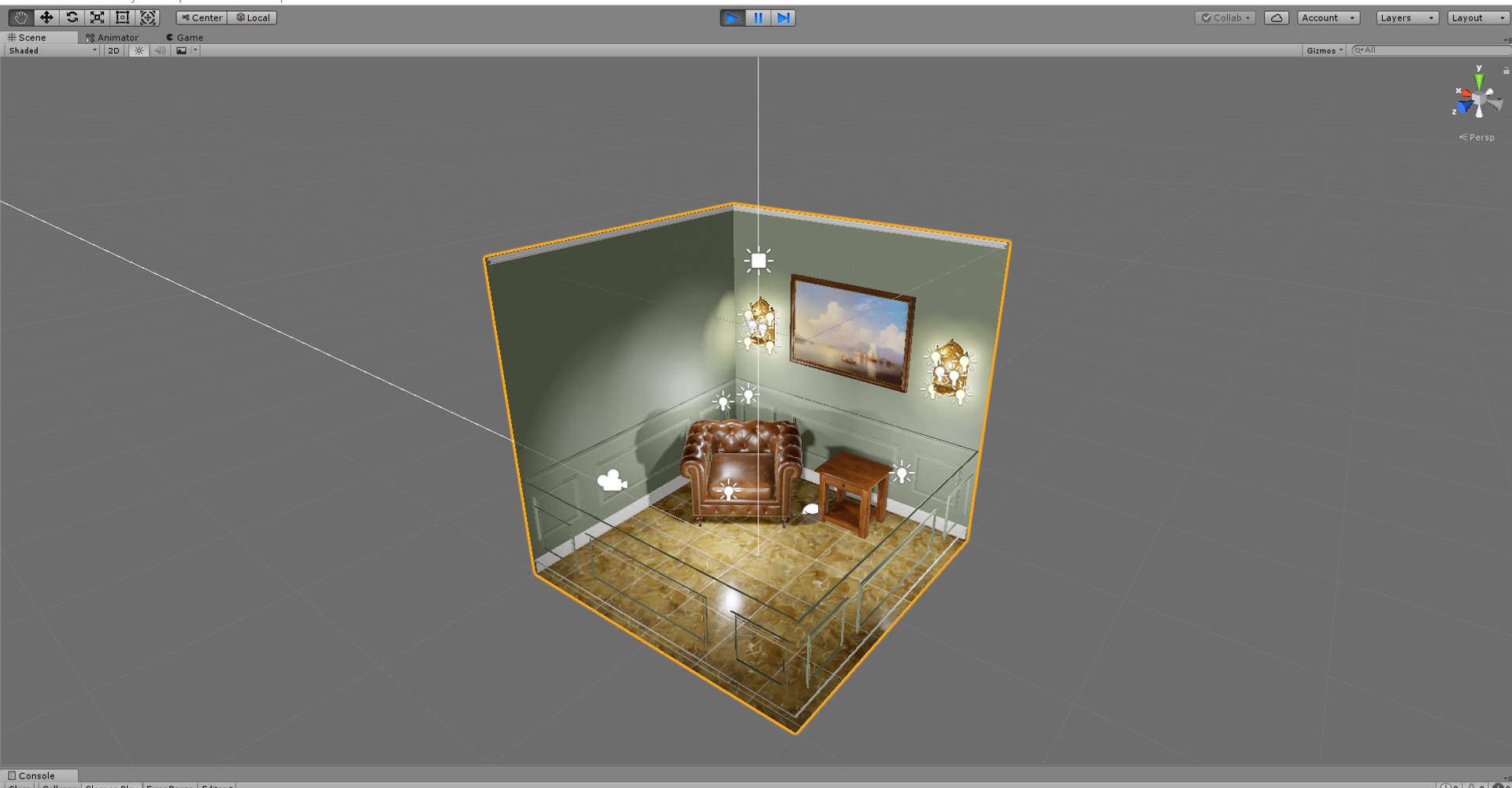
Task: Open the Layers dropdown
Action: coord(1407,17)
